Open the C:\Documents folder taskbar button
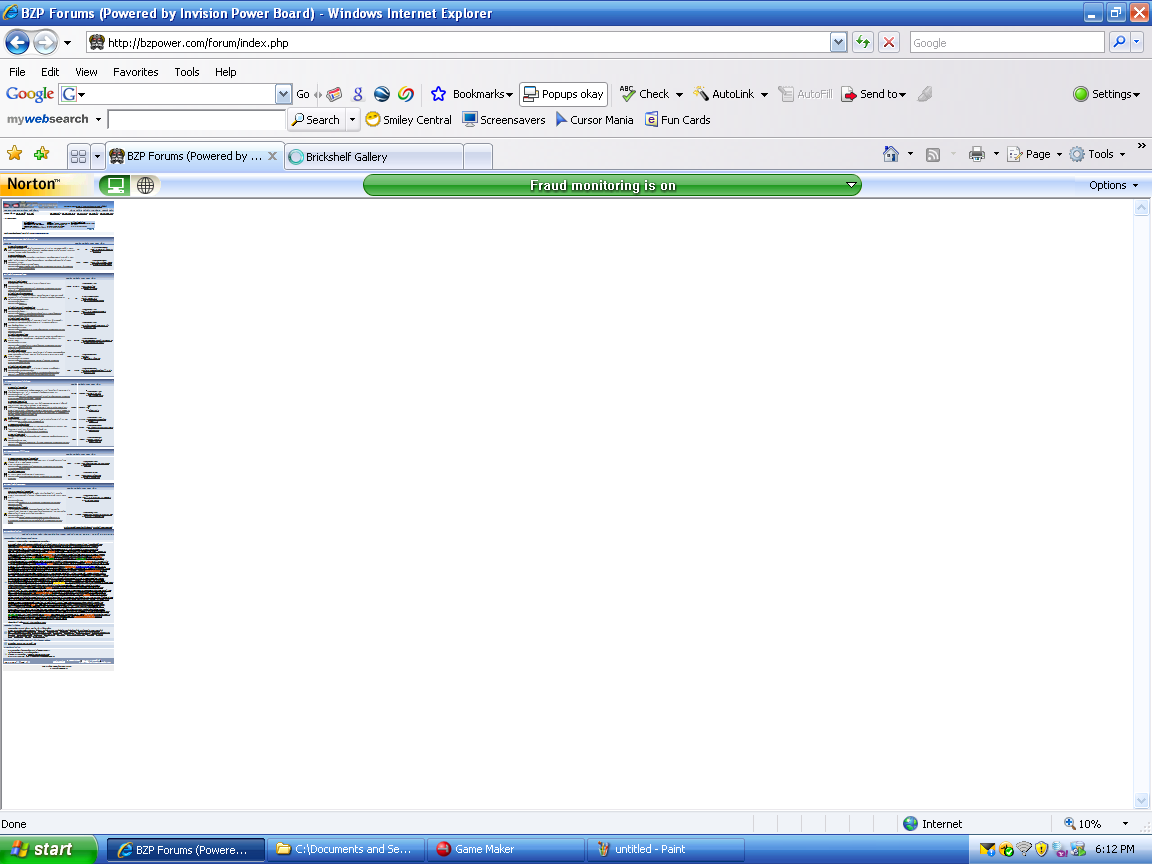Screen dimensions: 1152x864 pos(345,849)
